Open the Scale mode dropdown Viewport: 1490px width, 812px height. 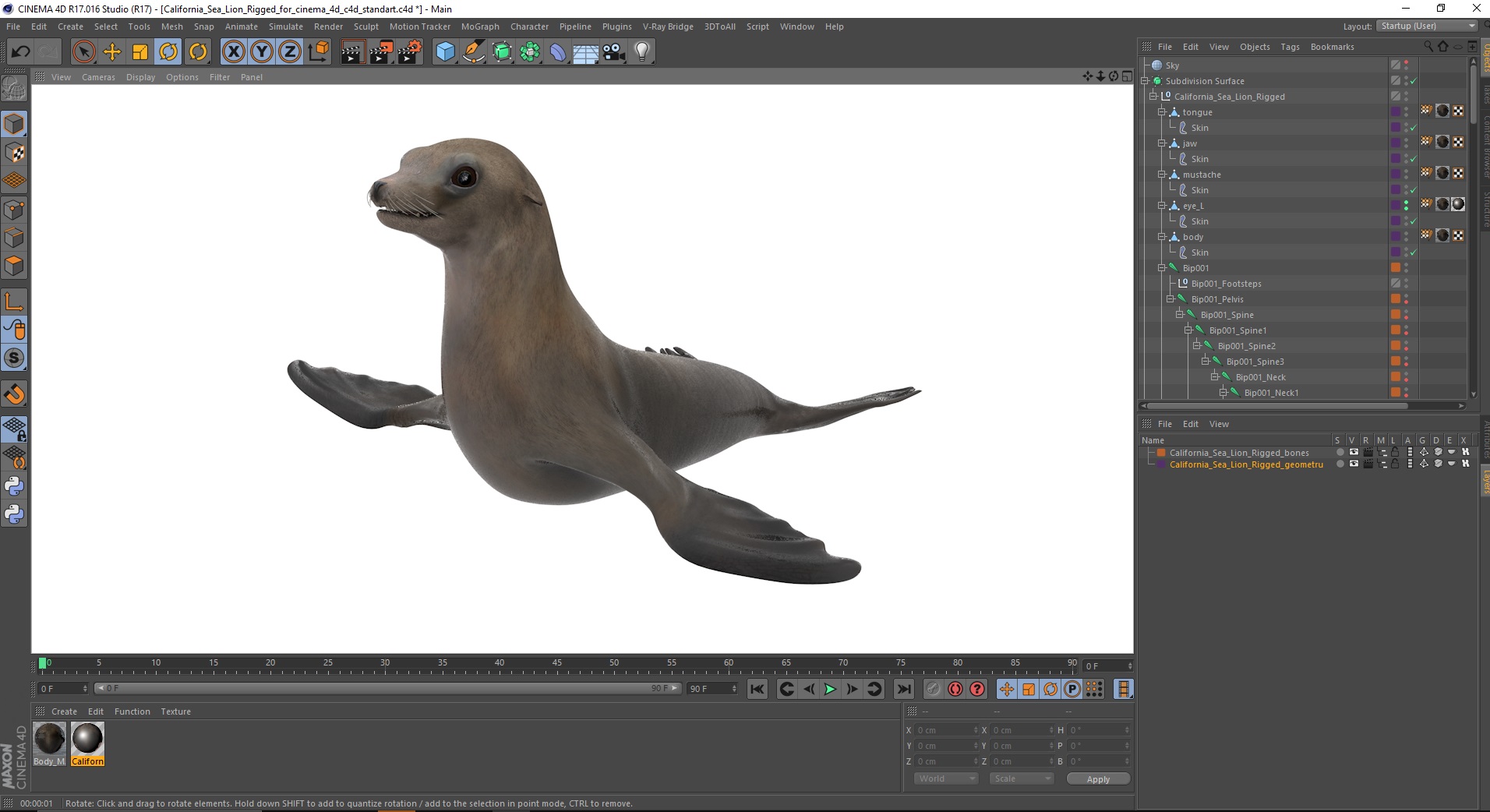tap(1021, 778)
